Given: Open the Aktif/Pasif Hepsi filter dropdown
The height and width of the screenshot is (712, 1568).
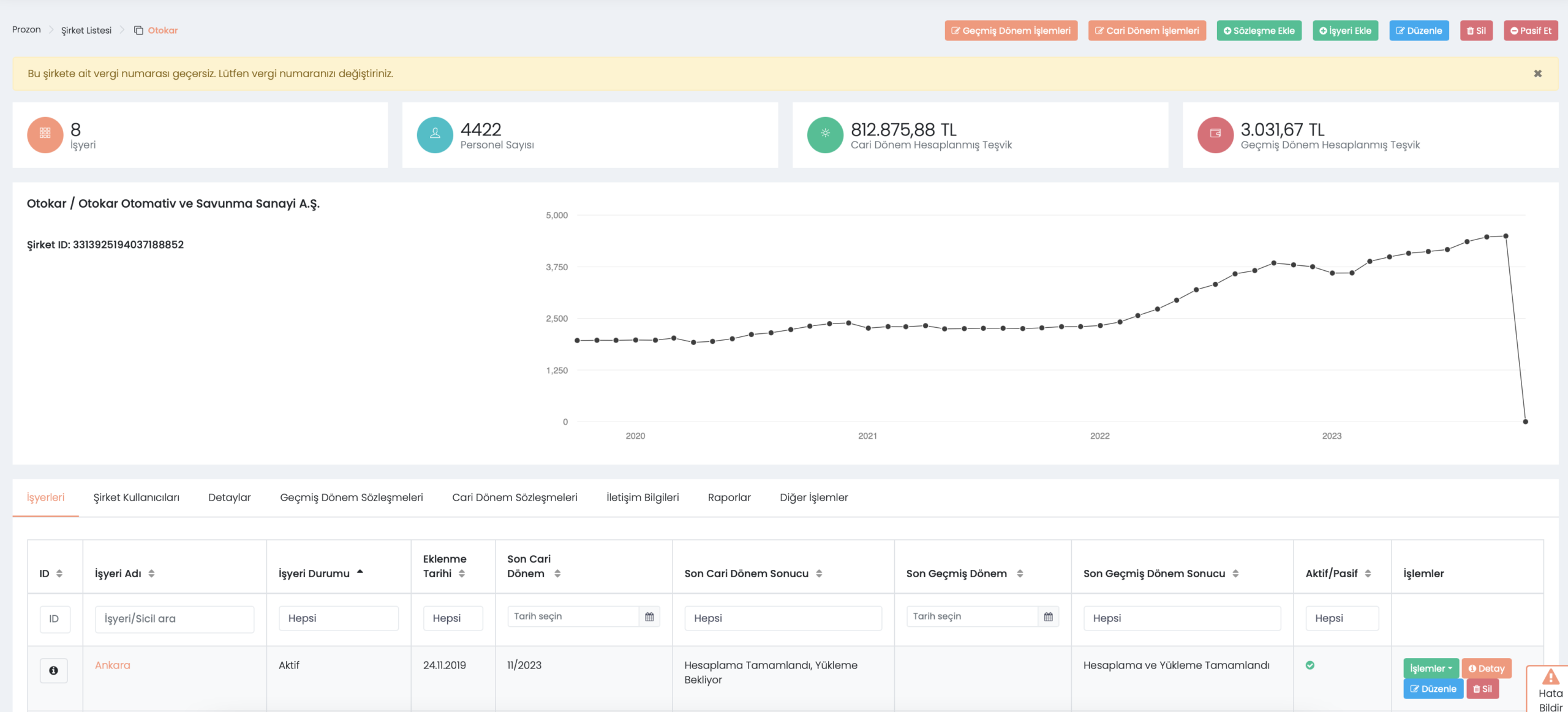Looking at the screenshot, I should pos(1341,618).
